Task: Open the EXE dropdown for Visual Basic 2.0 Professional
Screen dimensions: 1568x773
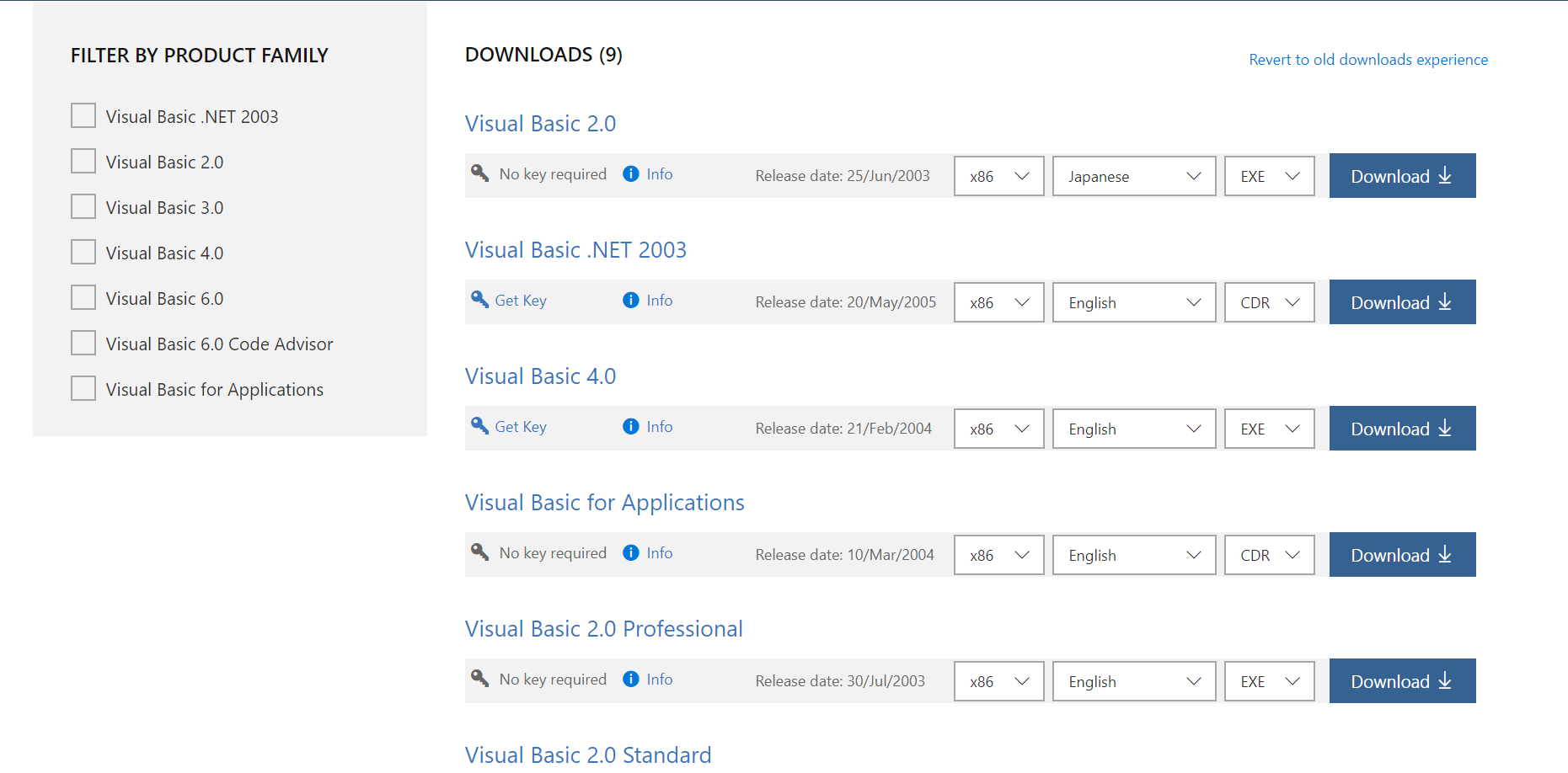Action: [x=1270, y=681]
